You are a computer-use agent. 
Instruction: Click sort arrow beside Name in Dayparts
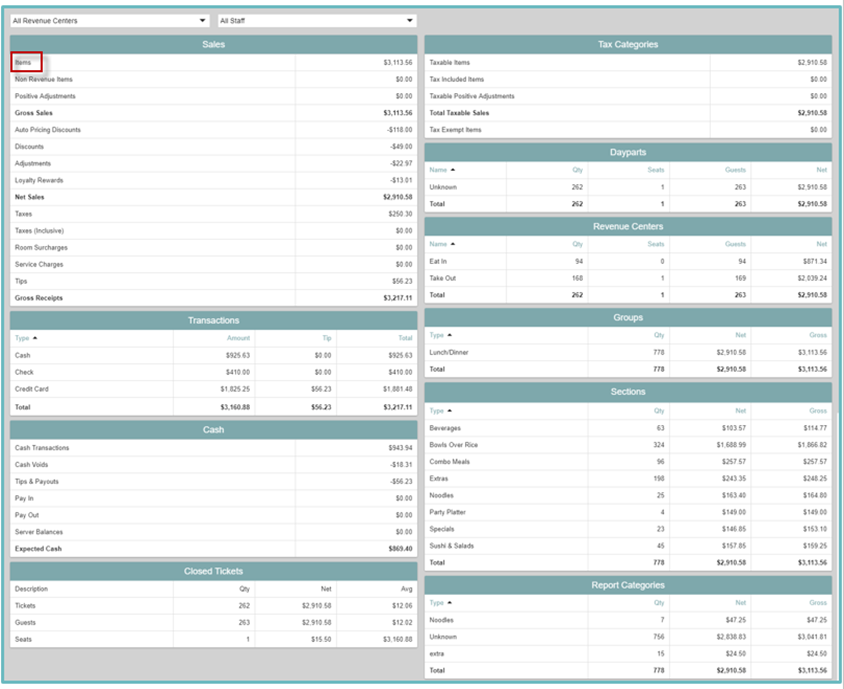pyautogui.click(x=452, y=170)
